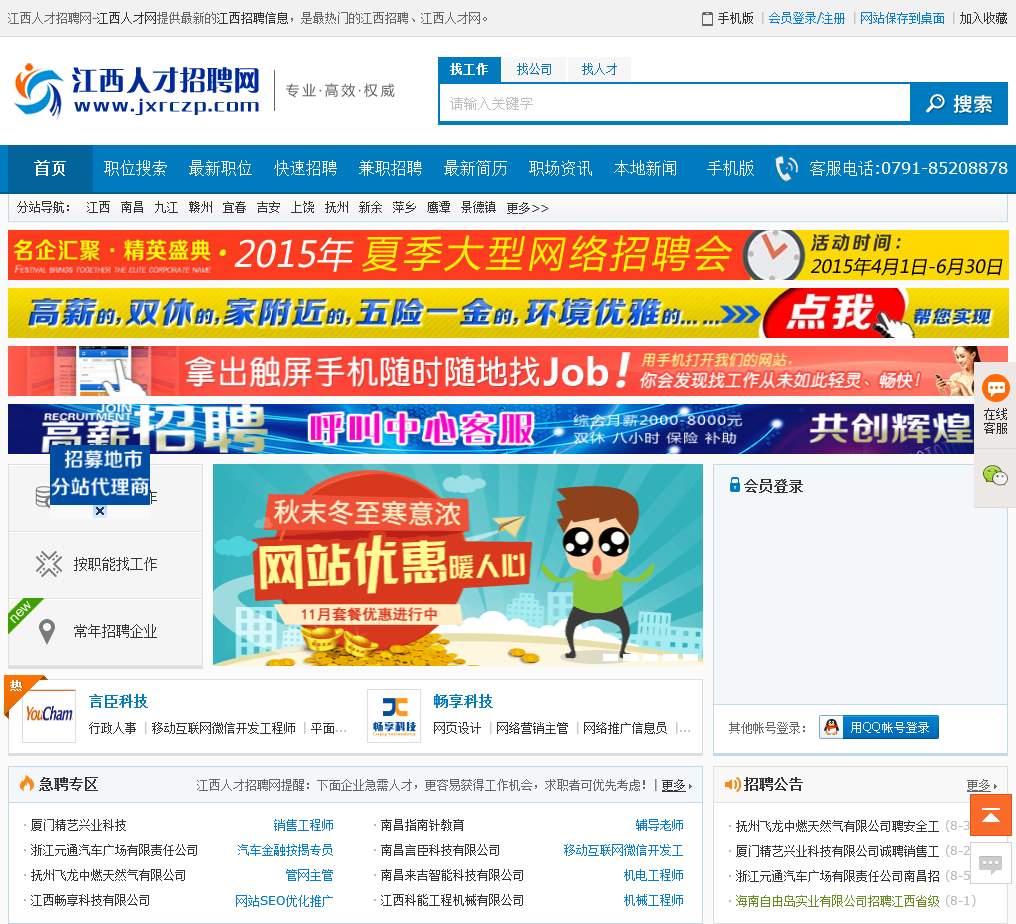
Task: Select the 九江 substation link
Action: point(166,207)
